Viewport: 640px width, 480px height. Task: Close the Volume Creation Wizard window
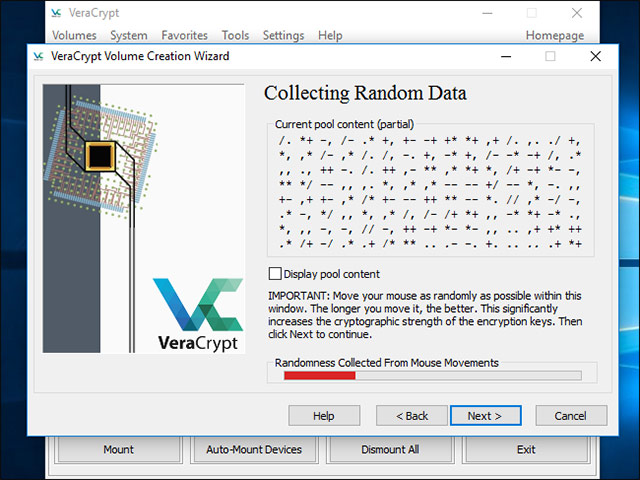[x=596, y=56]
